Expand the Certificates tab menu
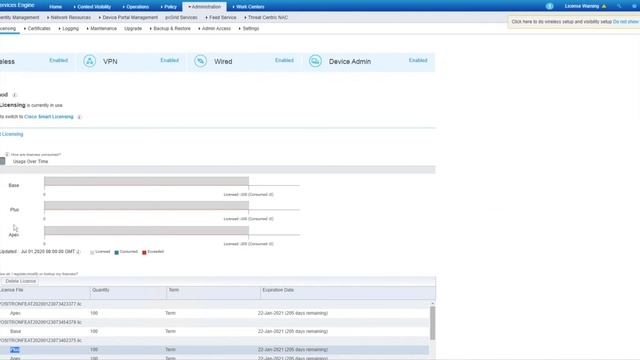Viewport: 640px width, 360px height. coord(37,29)
